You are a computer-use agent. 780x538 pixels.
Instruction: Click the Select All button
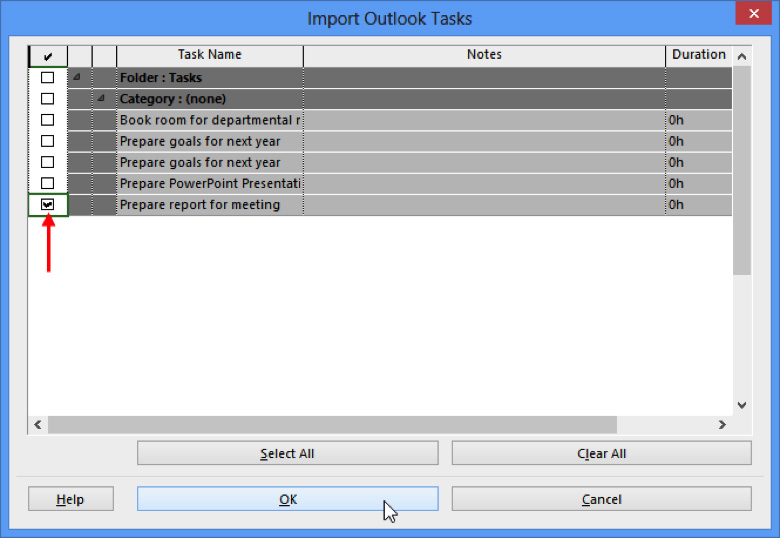(288, 453)
